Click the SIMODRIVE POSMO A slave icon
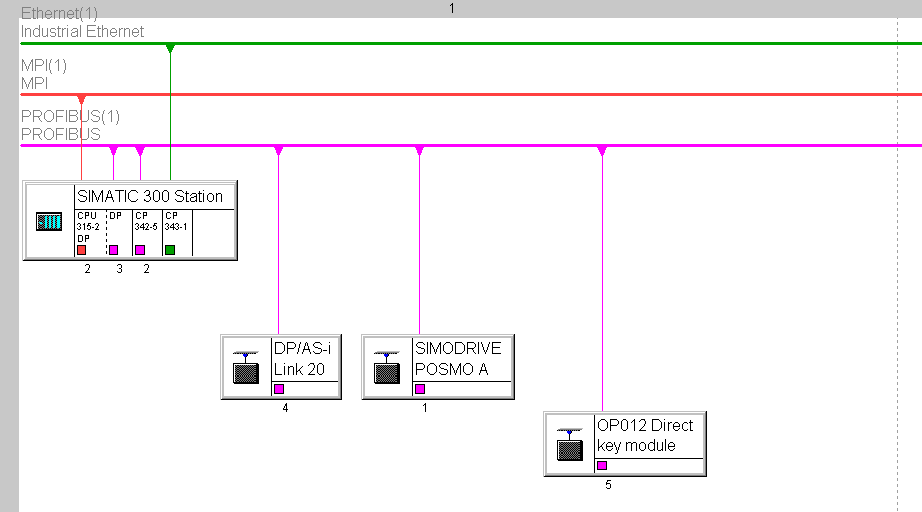 pos(387,367)
